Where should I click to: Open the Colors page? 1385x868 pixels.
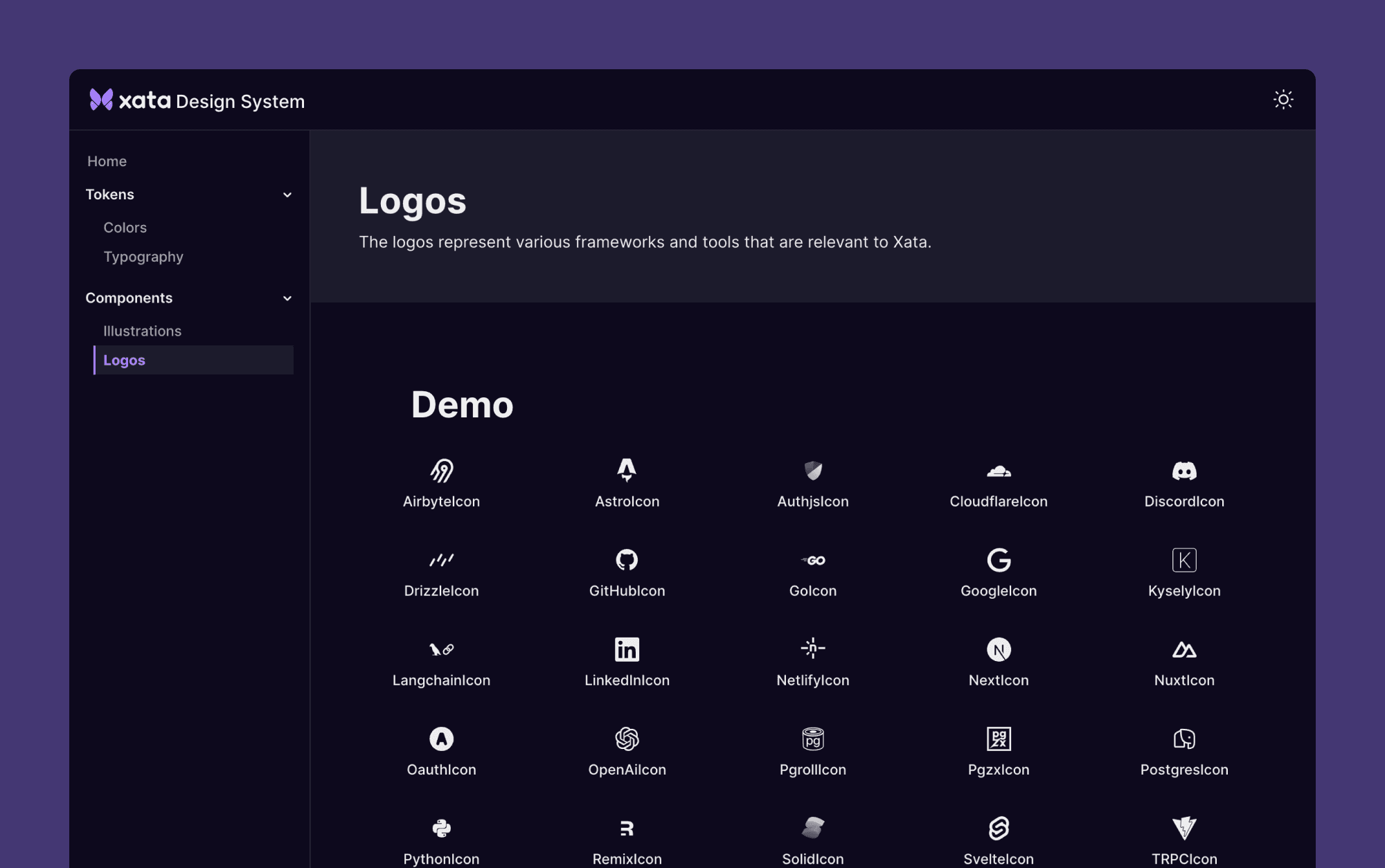[125, 227]
